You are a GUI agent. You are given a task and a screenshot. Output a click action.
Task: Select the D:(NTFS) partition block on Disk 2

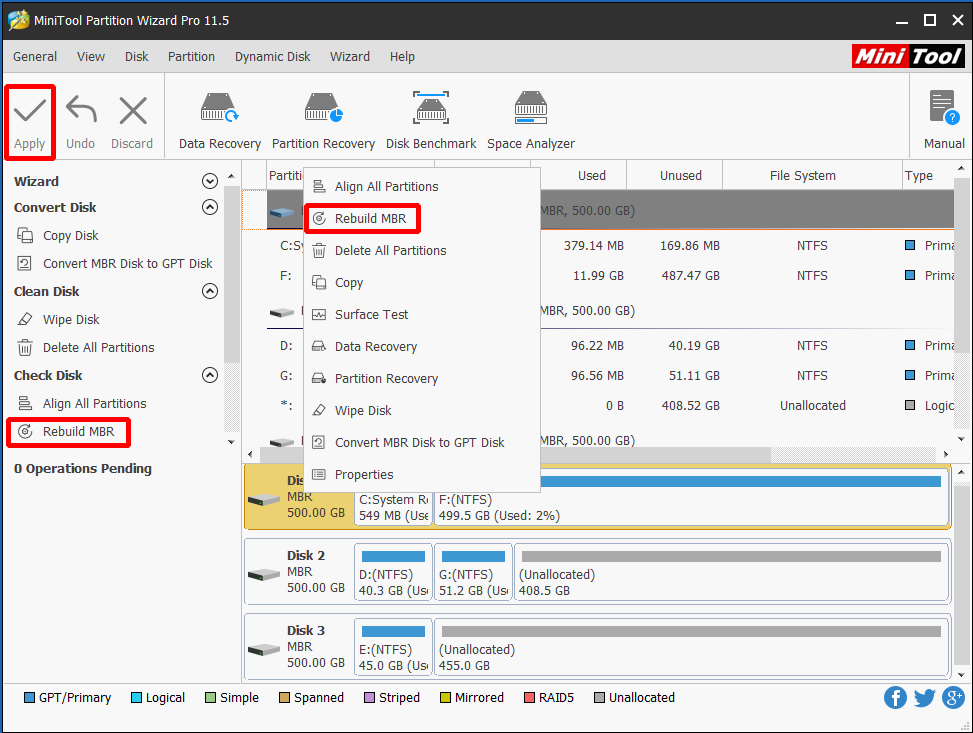[x=393, y=572]
